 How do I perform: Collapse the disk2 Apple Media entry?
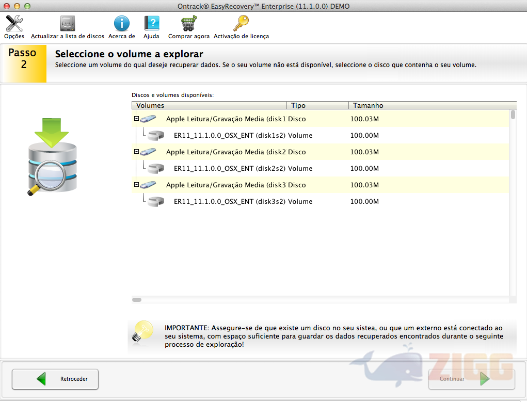[136, 152]
